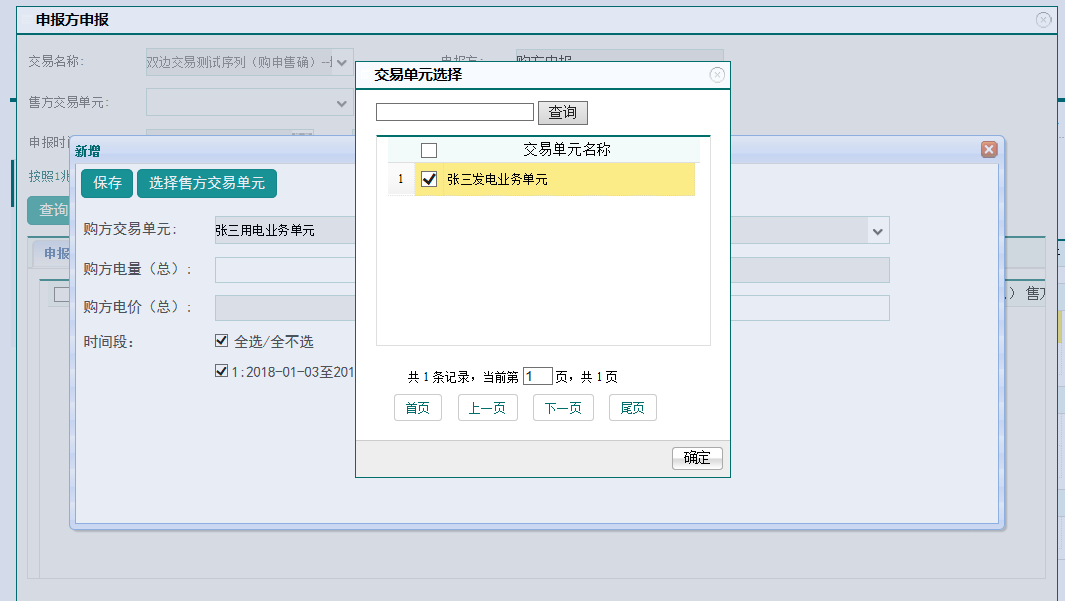The height and width of the screenshot is (601, 1065).
Task: Click 查询 in the 交易单元选择 dialog
Action: point(562,112)
